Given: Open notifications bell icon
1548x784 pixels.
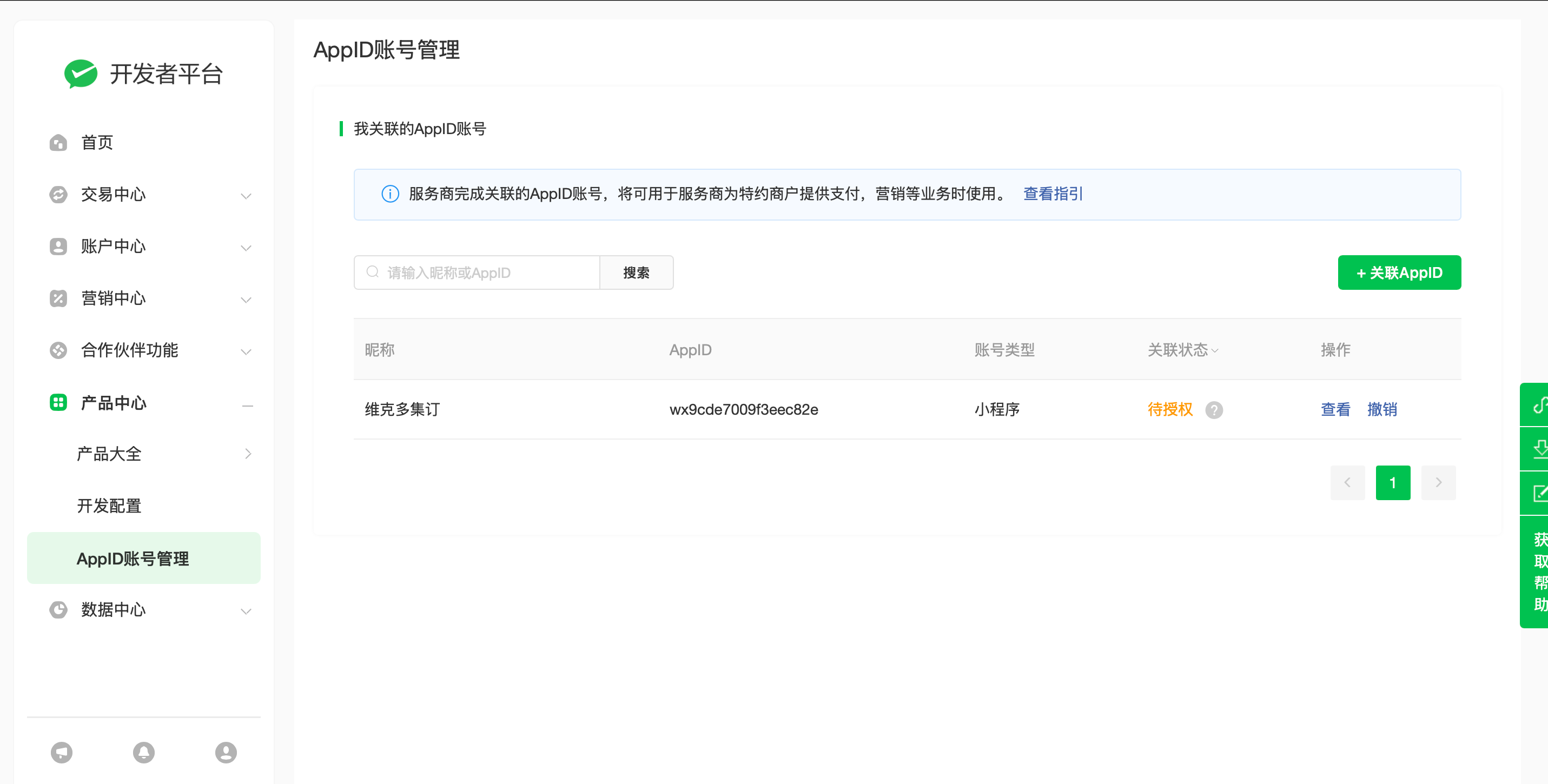Looking at the screenshot, I should [144, 752].
